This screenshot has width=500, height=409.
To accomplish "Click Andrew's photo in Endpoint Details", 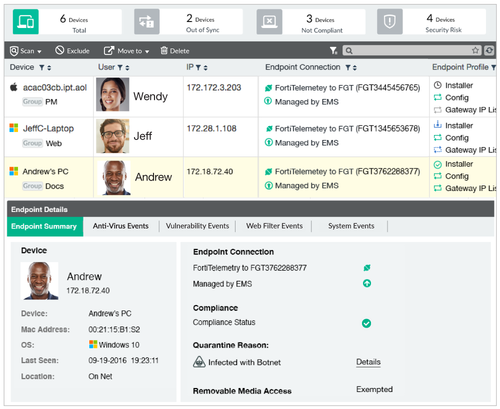I will [40, 281].
